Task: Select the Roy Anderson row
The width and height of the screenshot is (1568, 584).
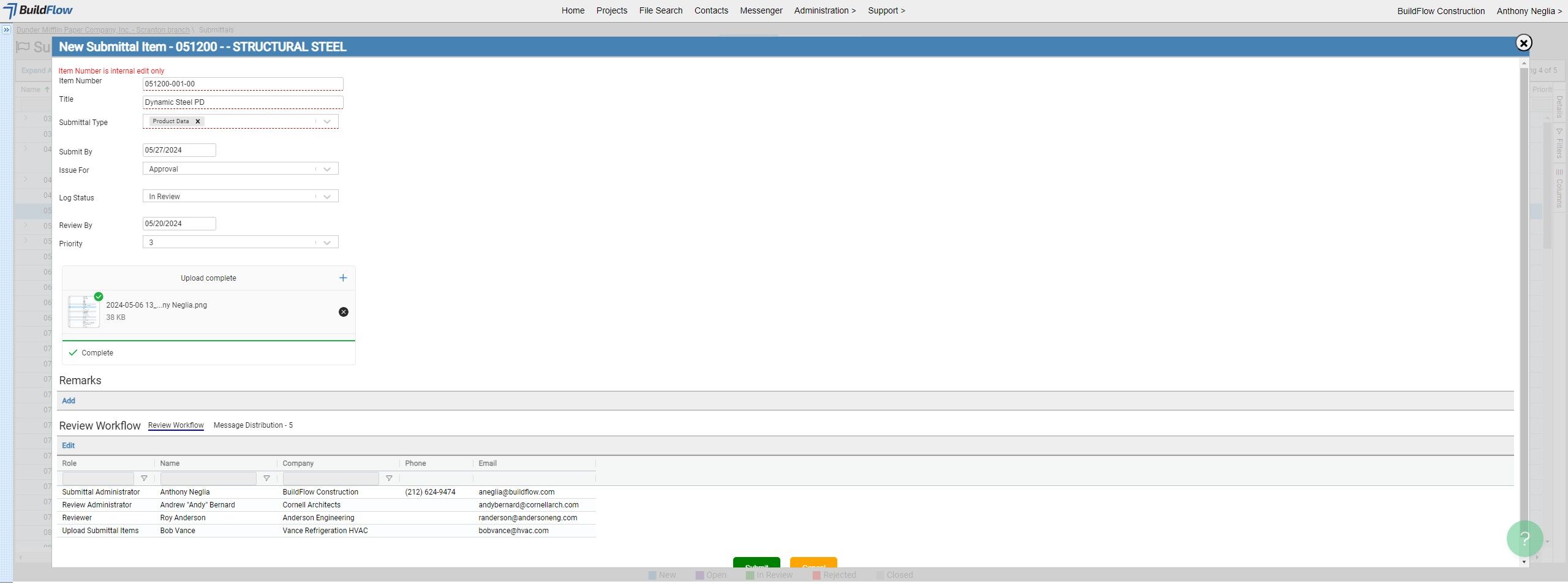Action: coord(326,518)
